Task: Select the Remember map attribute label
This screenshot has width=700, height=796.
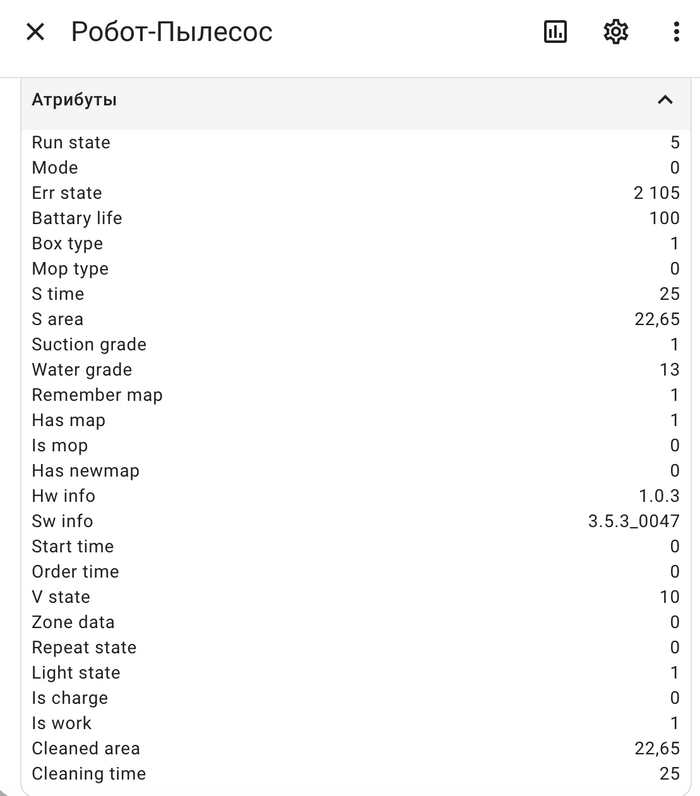Action: click(x=97, y=395)
